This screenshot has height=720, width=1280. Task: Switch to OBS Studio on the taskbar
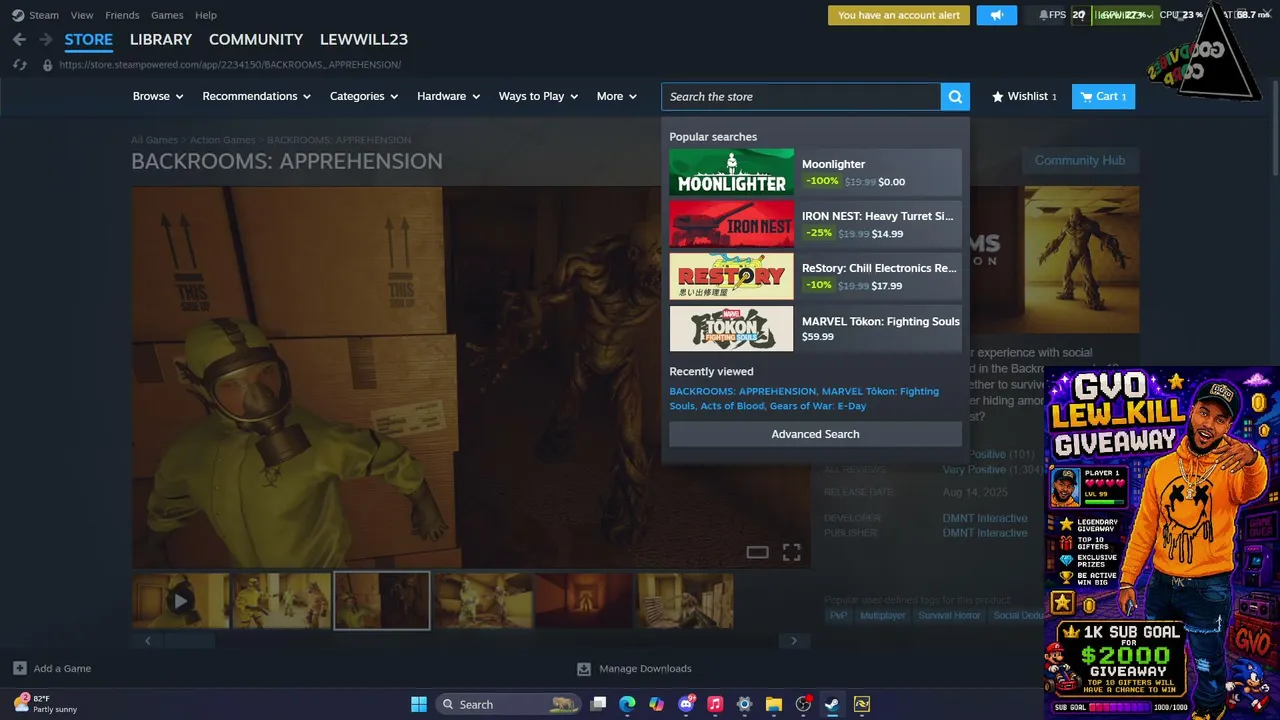[803, 704]
